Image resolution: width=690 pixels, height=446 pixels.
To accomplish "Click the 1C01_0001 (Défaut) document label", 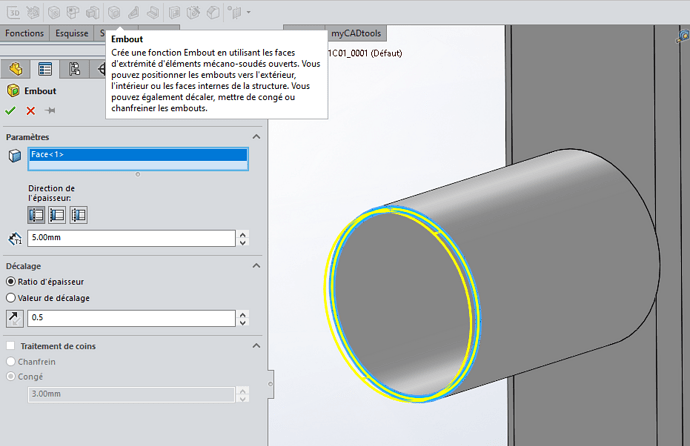I will click(365, 53).
